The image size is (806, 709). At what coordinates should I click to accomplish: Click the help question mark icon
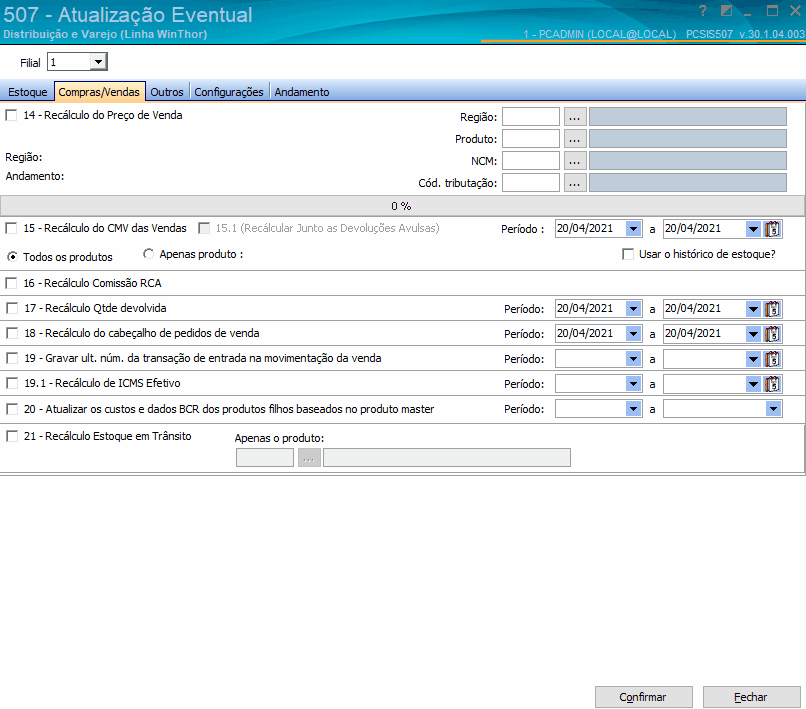[703, 11]
